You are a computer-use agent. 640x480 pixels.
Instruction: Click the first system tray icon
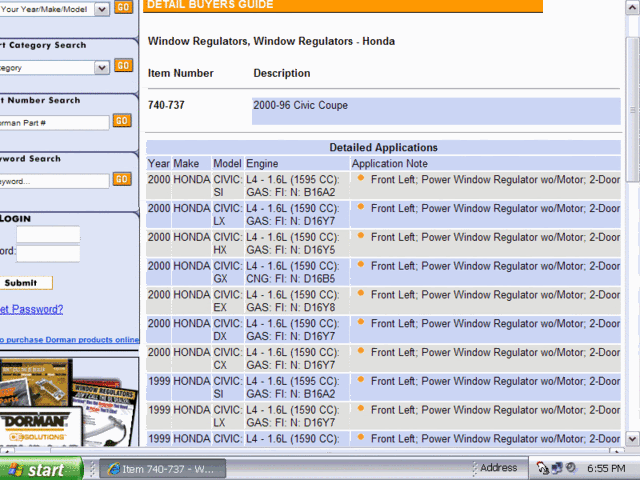(542, 468)
